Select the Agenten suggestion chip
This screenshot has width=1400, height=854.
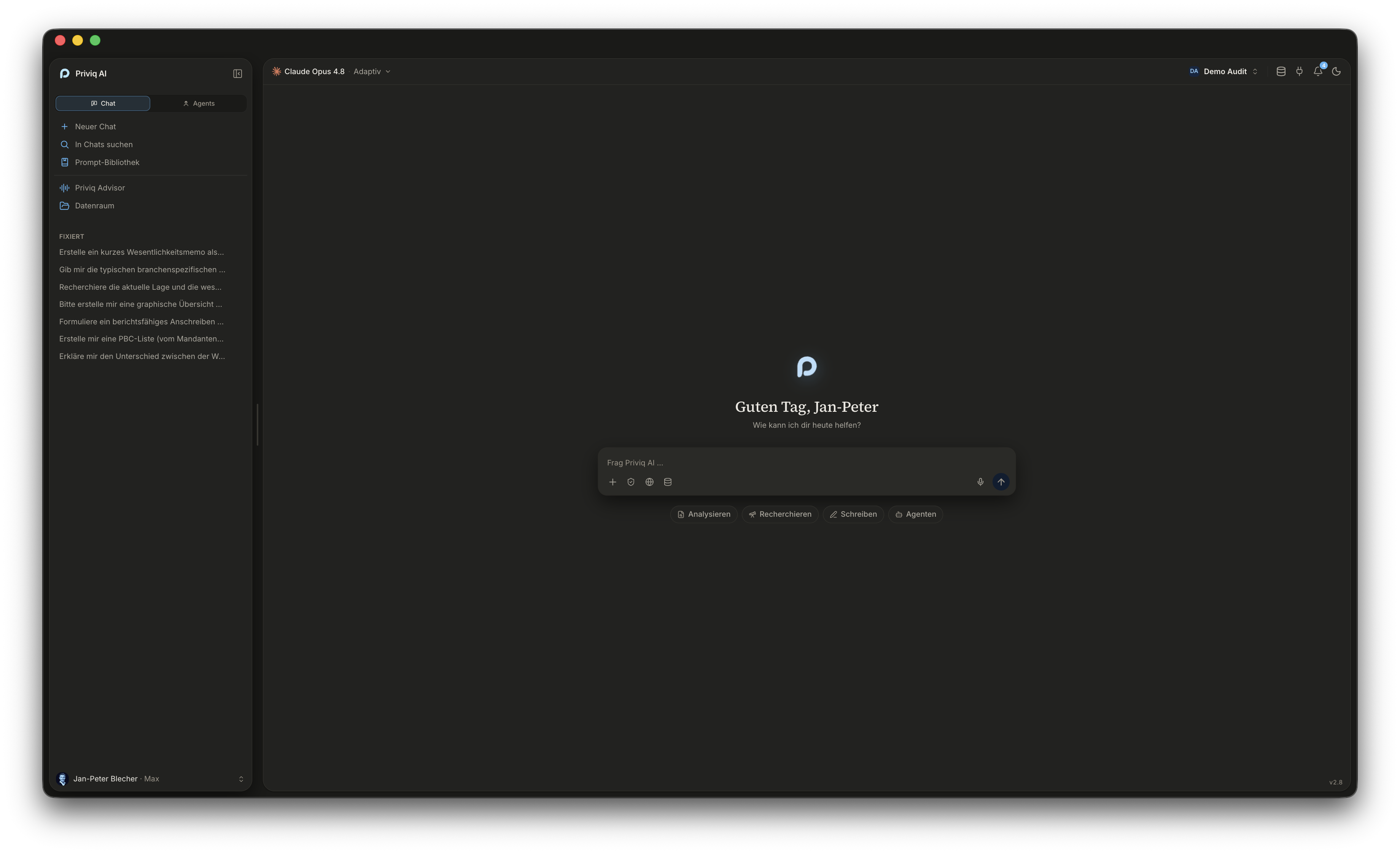(915, 514)
